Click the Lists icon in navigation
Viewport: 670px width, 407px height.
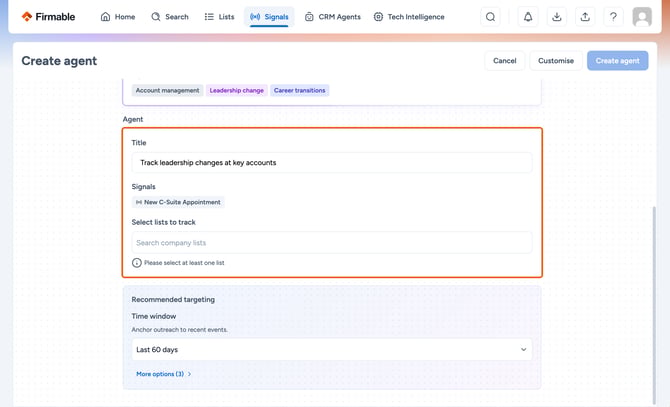[x=209, y=17]
